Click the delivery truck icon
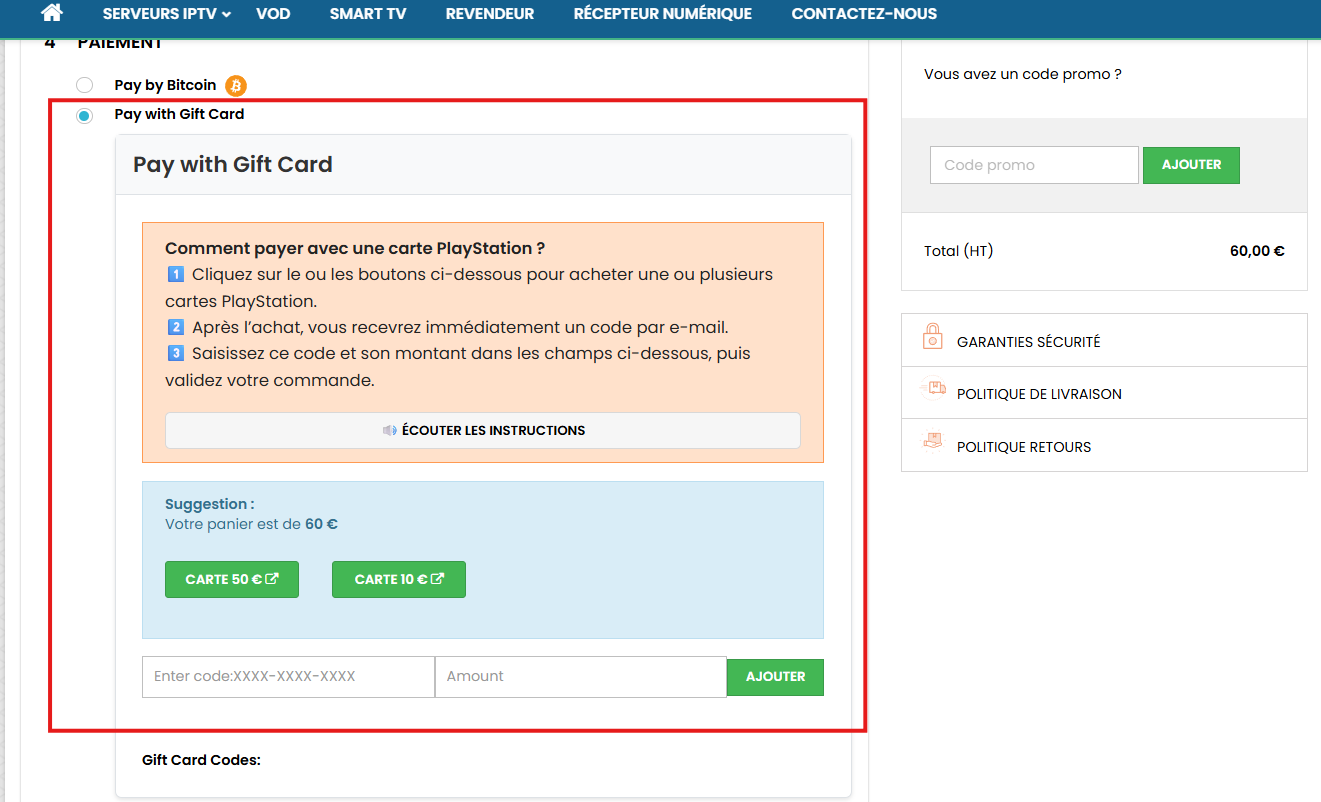This screenshot has width=1321, height=802. pyautogui.click(x=934, y=389)
